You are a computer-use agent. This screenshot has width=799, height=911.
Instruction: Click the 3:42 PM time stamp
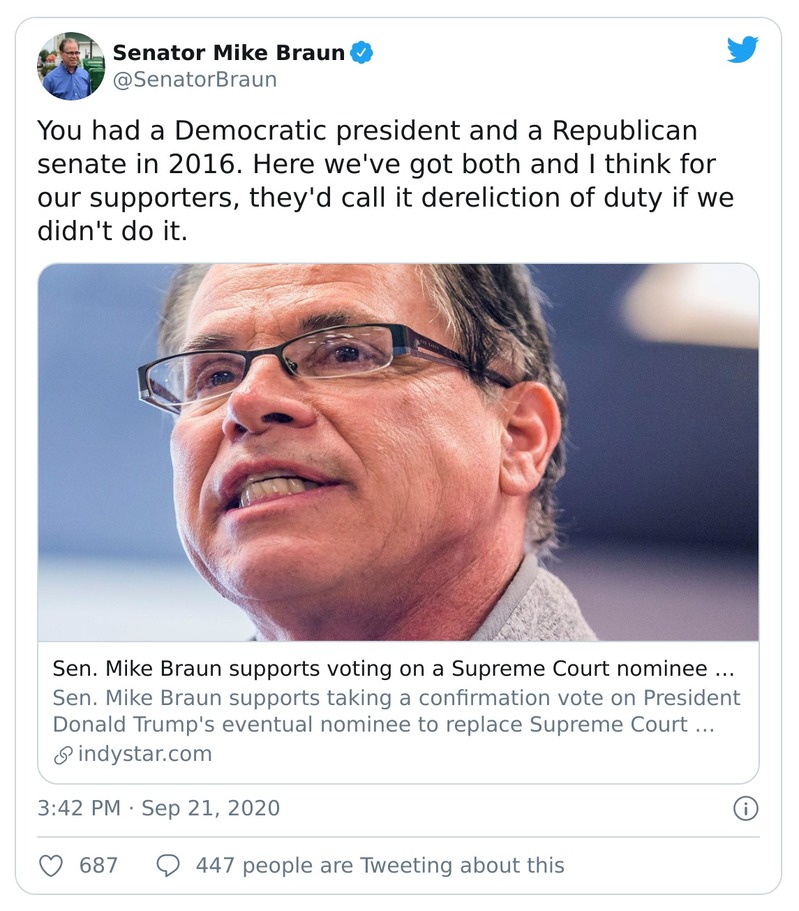pyautogui.click(x=79, y=808)
